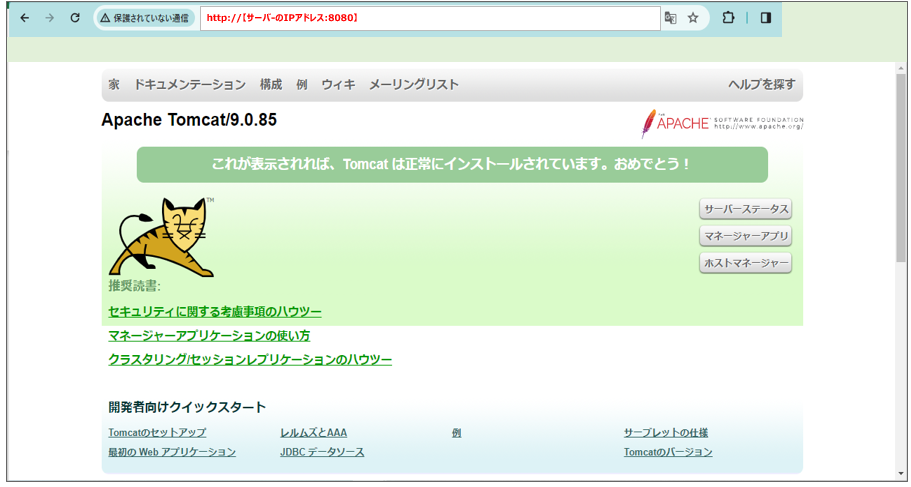Screen dimensions: 911x487
Task: Open the 例 link in quick start
Action: (x=457, y=433)
